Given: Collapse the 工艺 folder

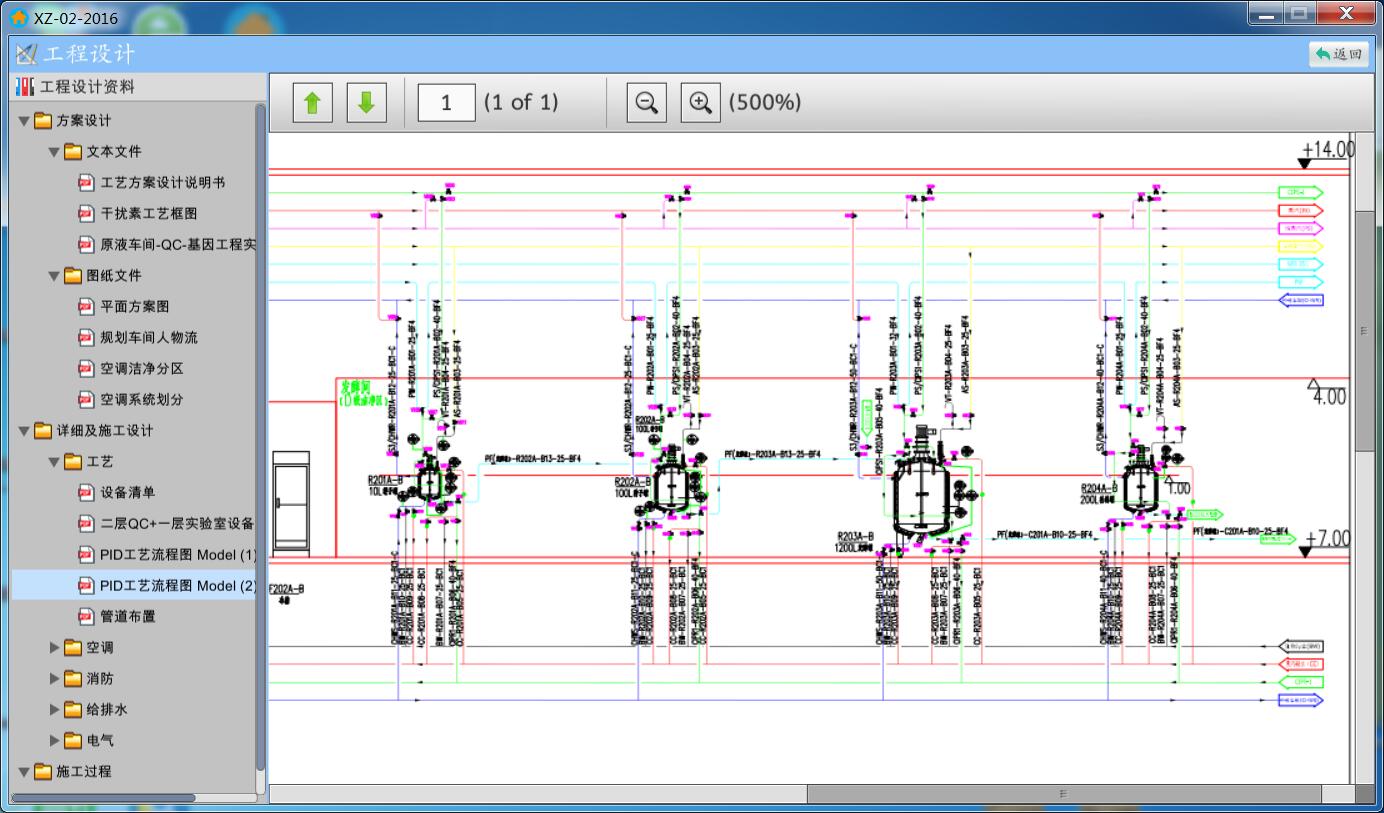Looking at the screenshot, I should [55, 462].
